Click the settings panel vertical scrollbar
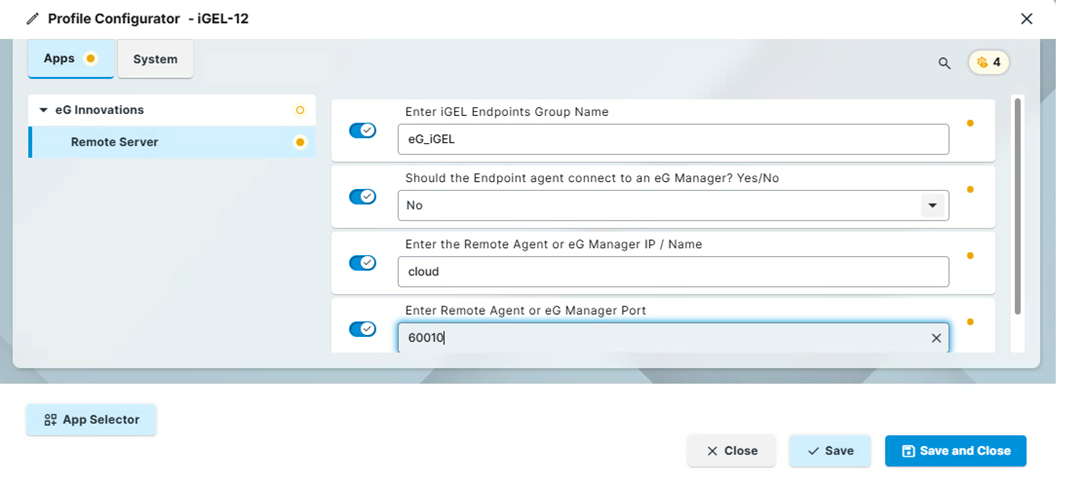The width and height of the screenshot is (1067, 483). tap(1017, 206)
